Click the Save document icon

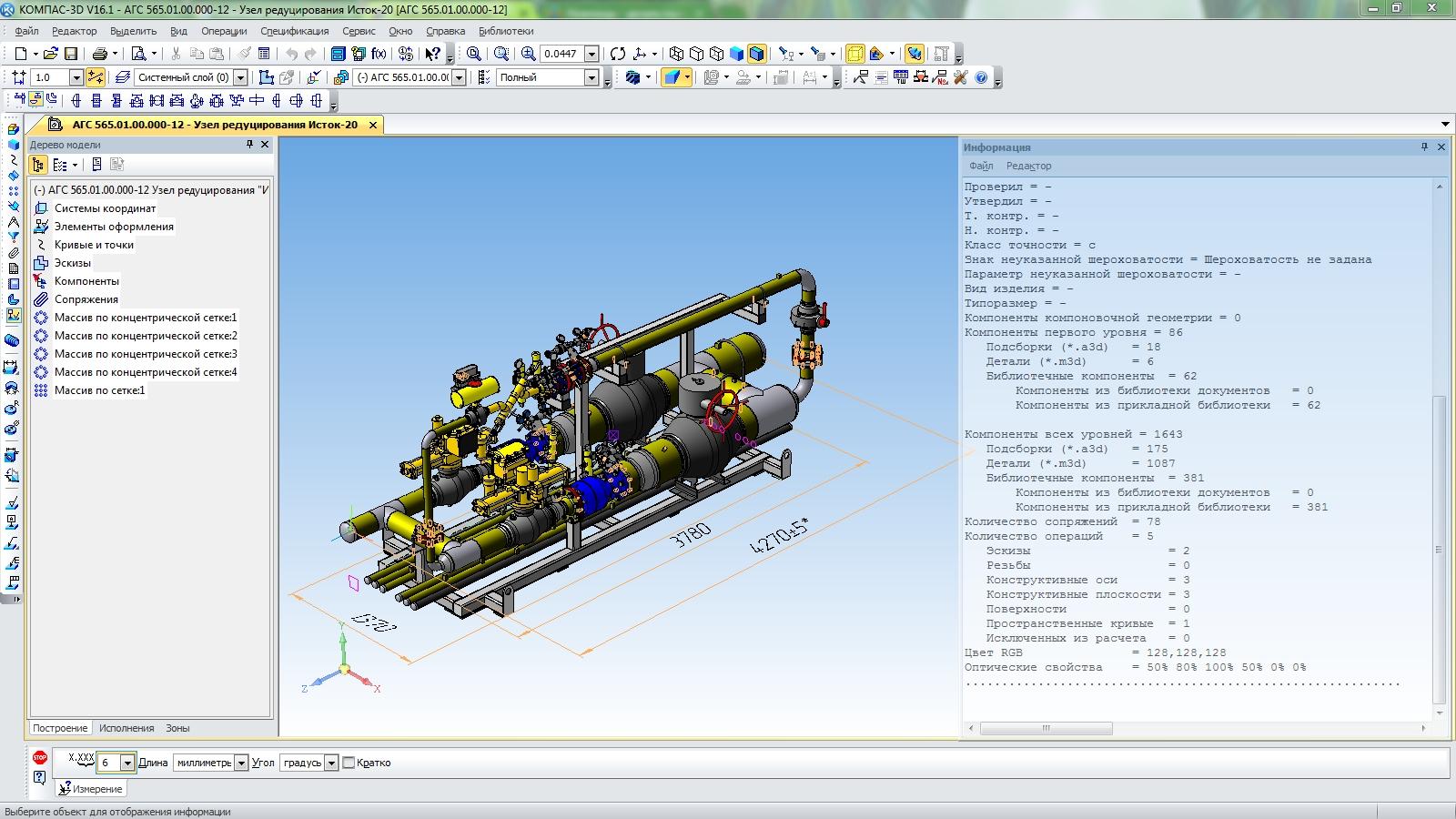click(71, 54)
